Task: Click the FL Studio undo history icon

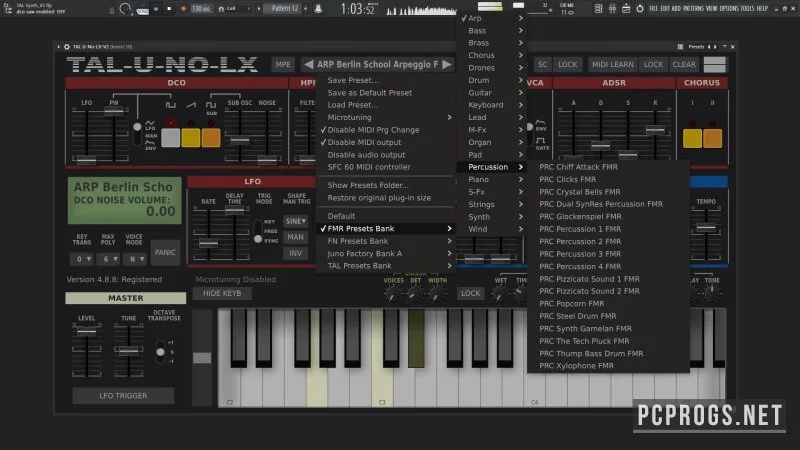Action: pyautogui.click(x=640, y=9)
